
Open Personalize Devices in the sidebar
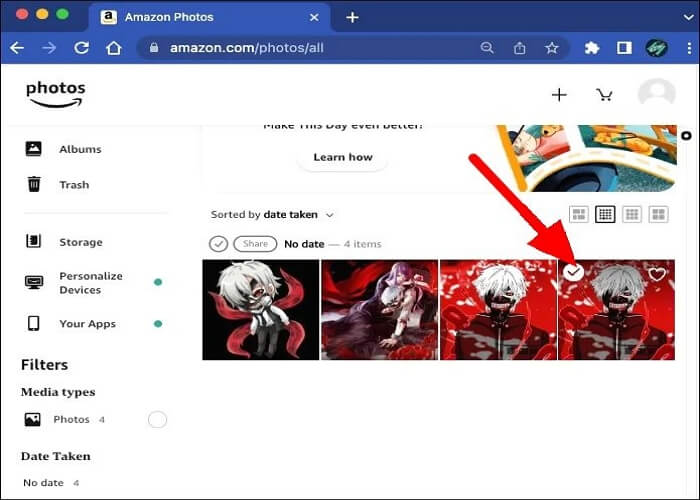point(91,283)
